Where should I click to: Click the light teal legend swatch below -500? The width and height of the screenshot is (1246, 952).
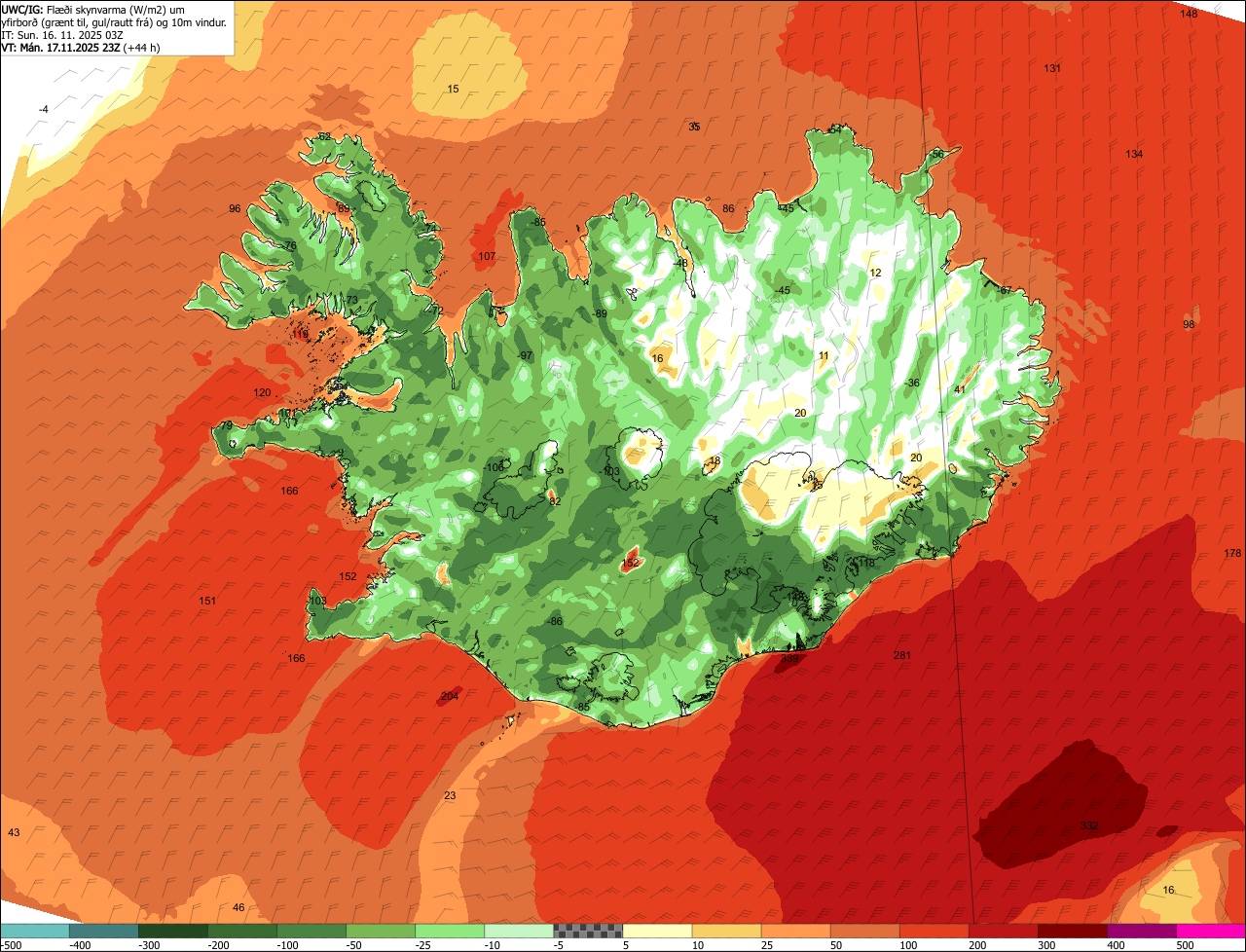click(34, 931)
